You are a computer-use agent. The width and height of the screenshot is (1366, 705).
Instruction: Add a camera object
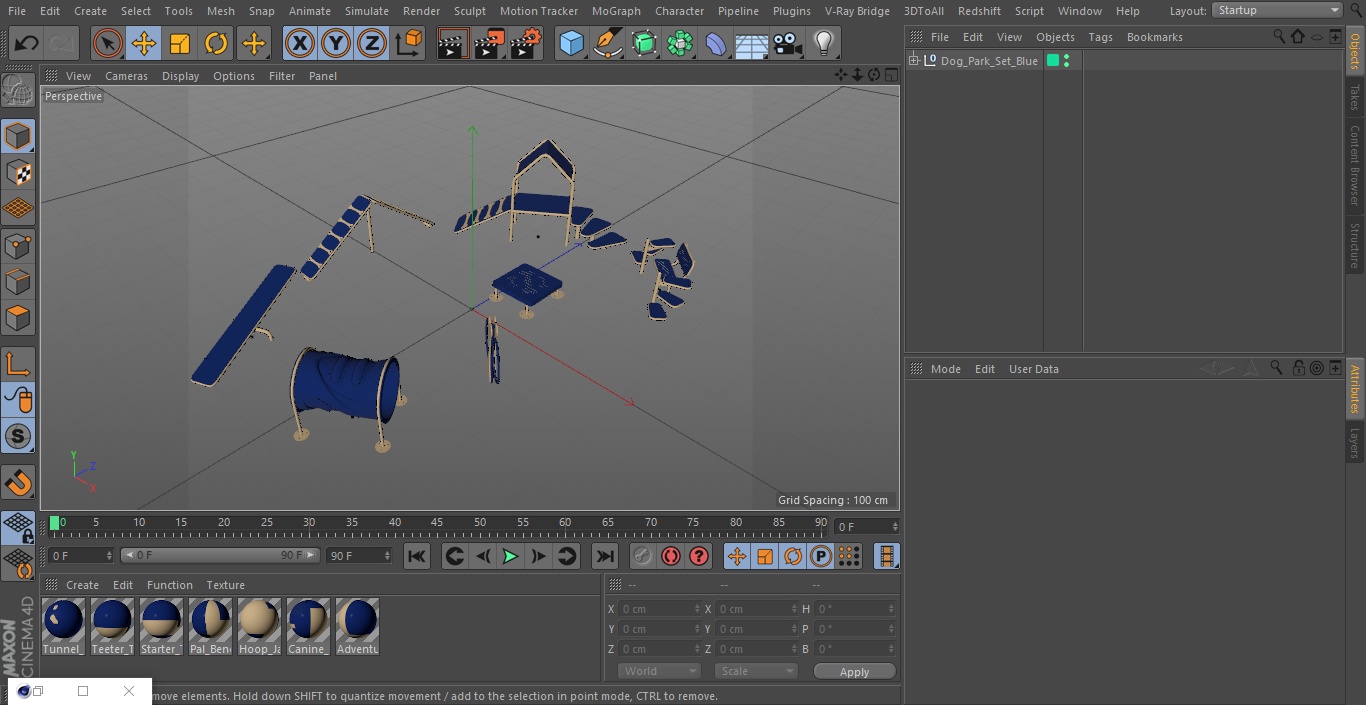click(x=788, y=43)
